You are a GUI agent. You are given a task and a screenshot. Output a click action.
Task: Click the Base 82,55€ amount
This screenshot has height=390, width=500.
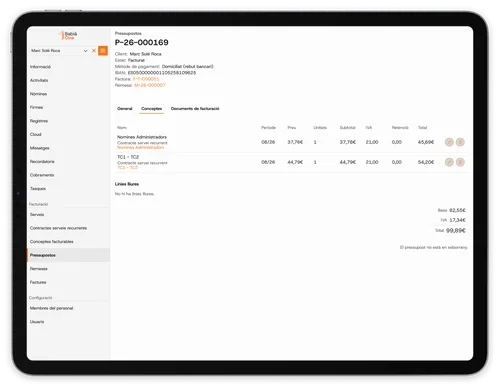point(457,210)
